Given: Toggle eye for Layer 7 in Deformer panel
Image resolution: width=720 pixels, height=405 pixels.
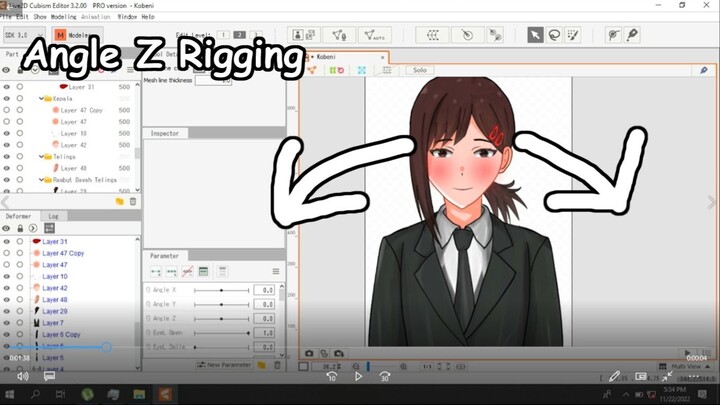Looking at the screenshot, I should tap(6, 323).
